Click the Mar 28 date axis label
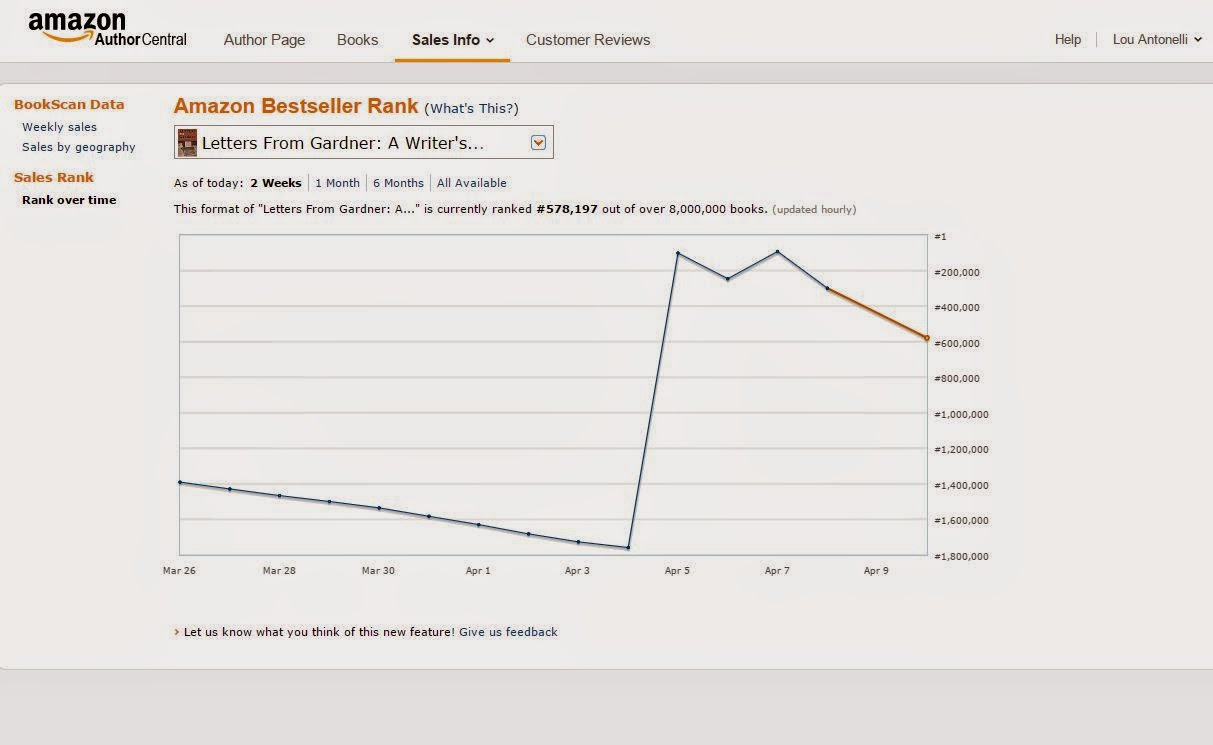Image resolution: width=1213 pixels, height=745 pixels. coord(279,571)
